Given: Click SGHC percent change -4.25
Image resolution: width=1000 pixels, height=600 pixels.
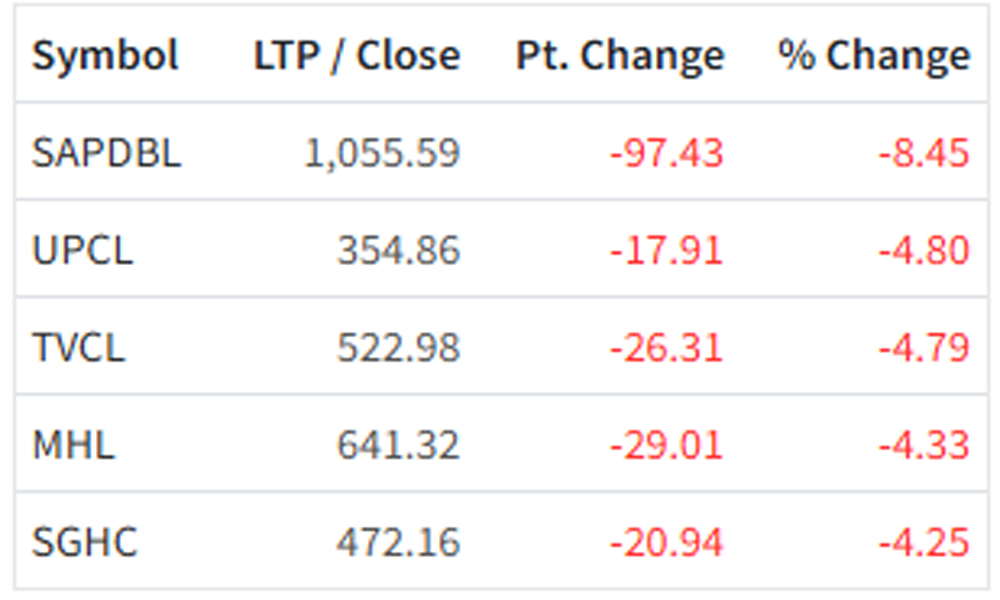Looking at the screenshot, I should click(924, 543).
